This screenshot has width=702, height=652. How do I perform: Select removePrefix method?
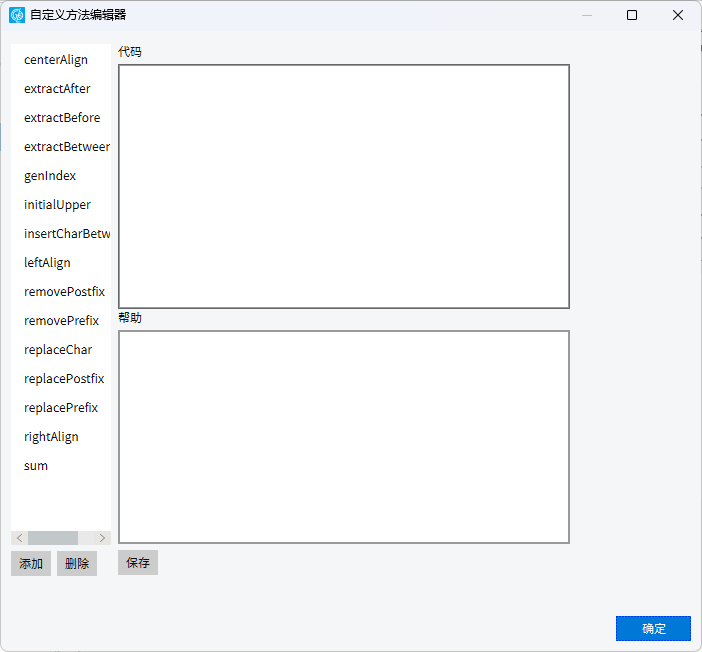(61, 321)
